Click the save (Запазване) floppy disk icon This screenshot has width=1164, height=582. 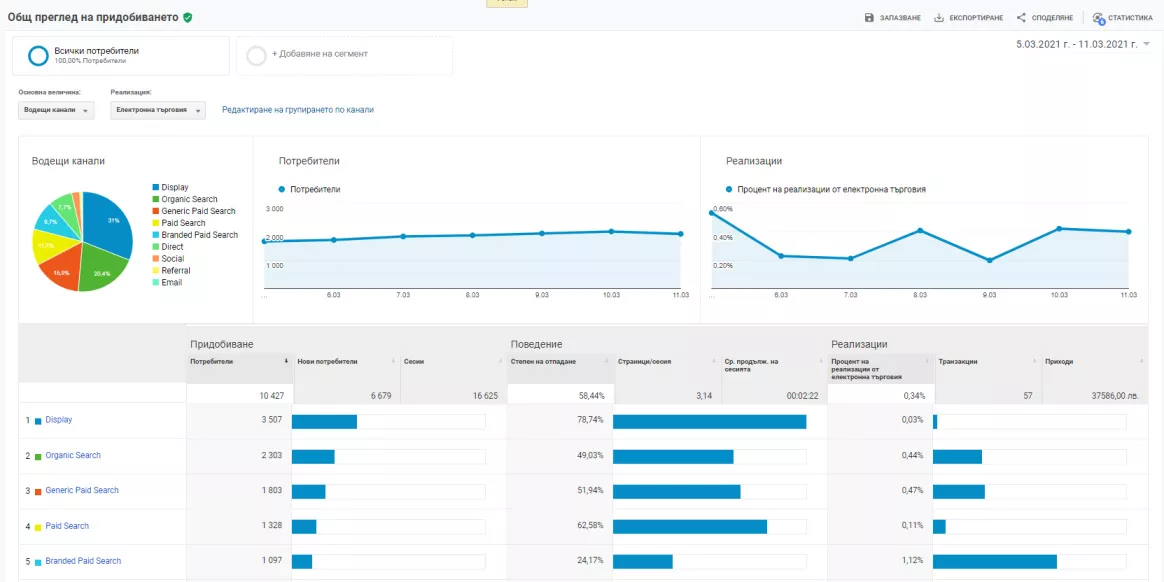coord(869,18)
